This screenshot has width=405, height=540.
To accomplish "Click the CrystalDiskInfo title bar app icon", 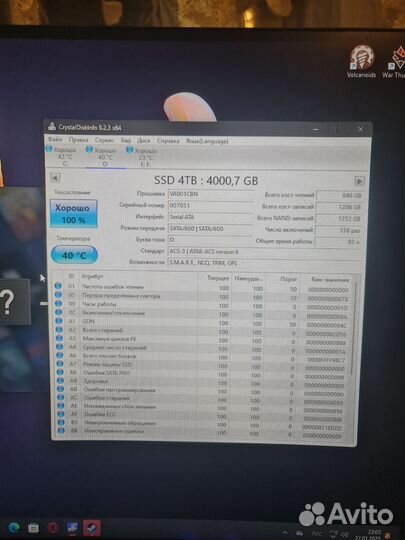I will 52,126.
